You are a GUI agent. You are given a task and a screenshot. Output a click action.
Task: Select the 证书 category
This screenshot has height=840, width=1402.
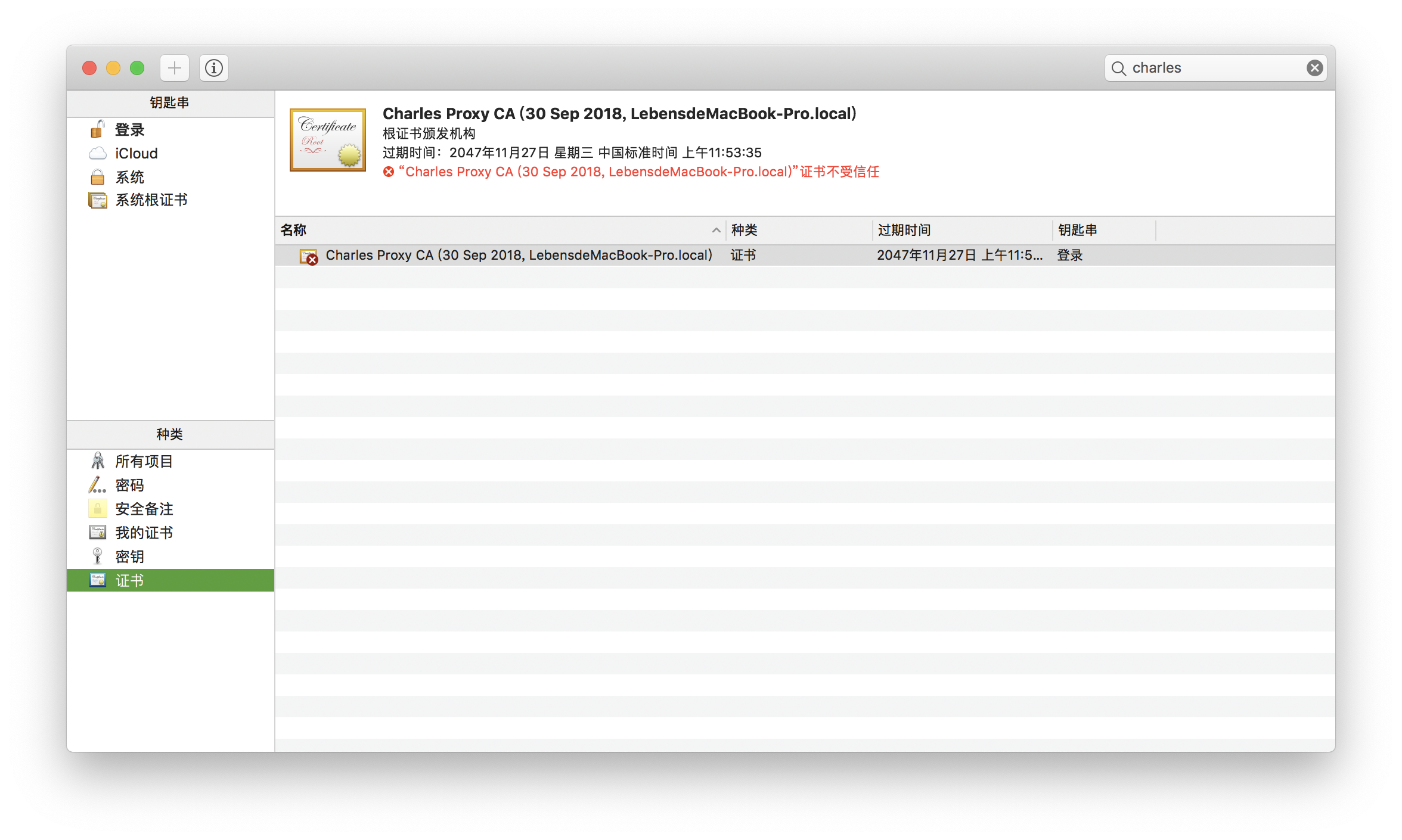(129, 580)
